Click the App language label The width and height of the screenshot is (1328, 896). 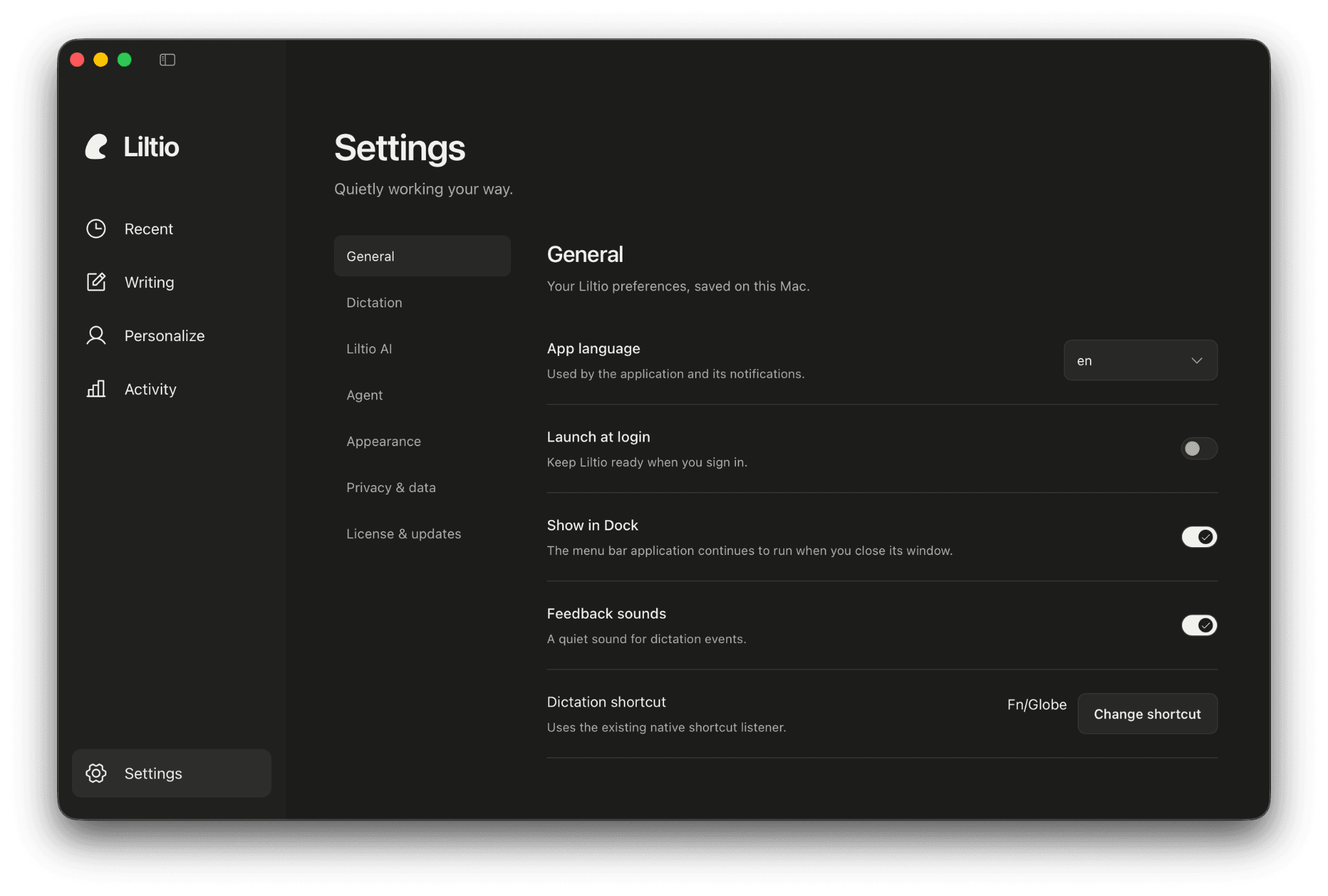pyautogui.click(x=593, y=349)
